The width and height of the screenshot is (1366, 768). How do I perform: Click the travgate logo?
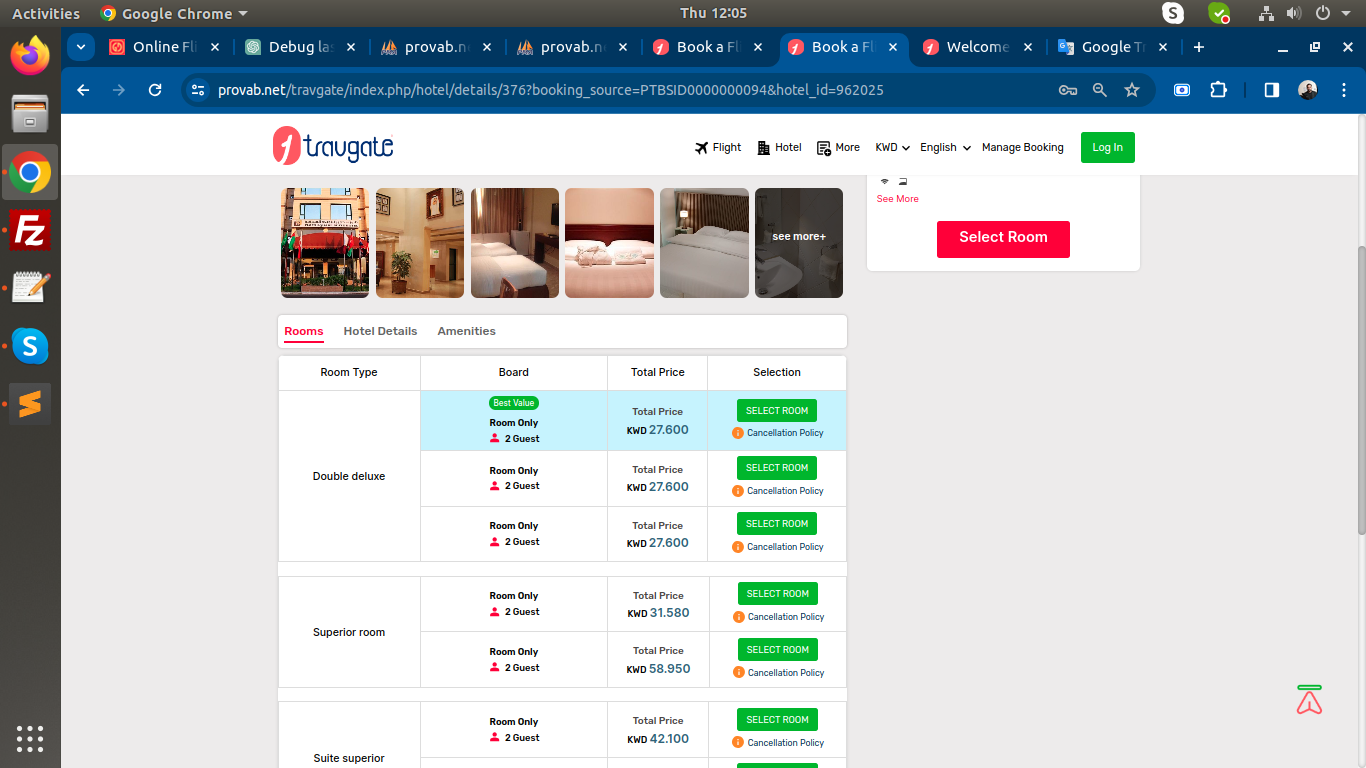tap(333, 147)
